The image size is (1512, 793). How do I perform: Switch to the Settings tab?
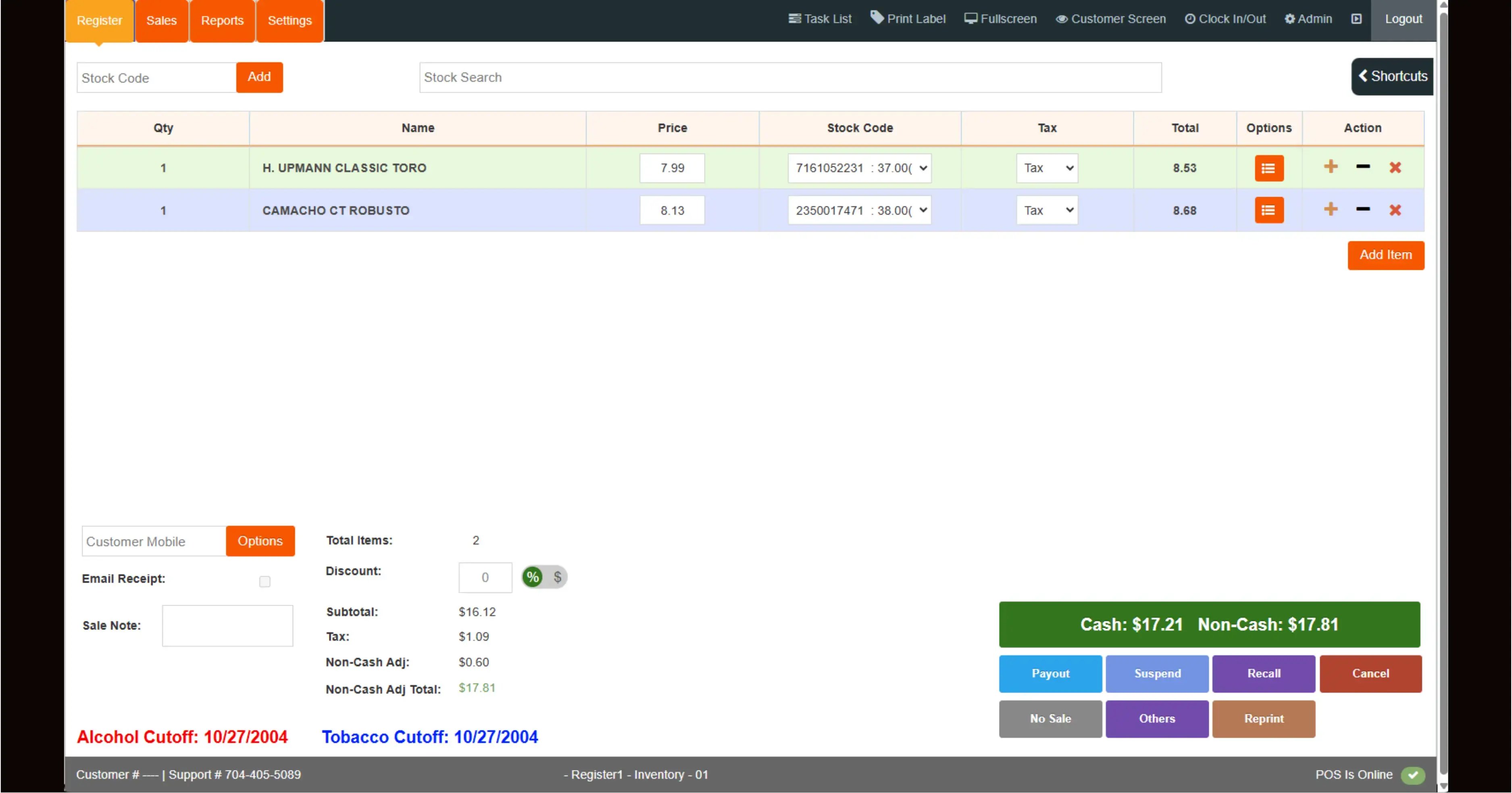click(x=289, y=20)
